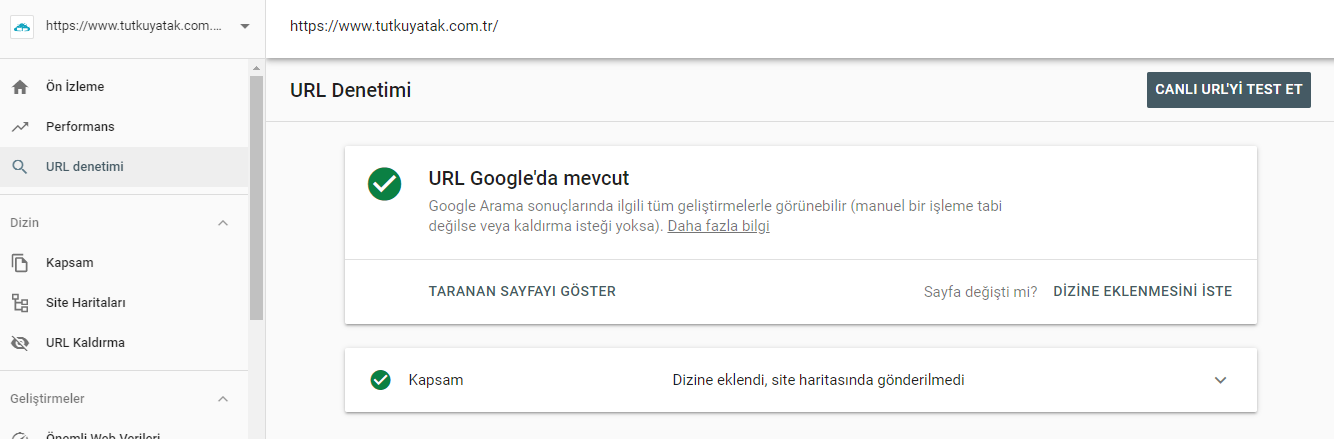Expand the Kapsam result card chevron
1334x439 pixels.
tap(1220, 380)
